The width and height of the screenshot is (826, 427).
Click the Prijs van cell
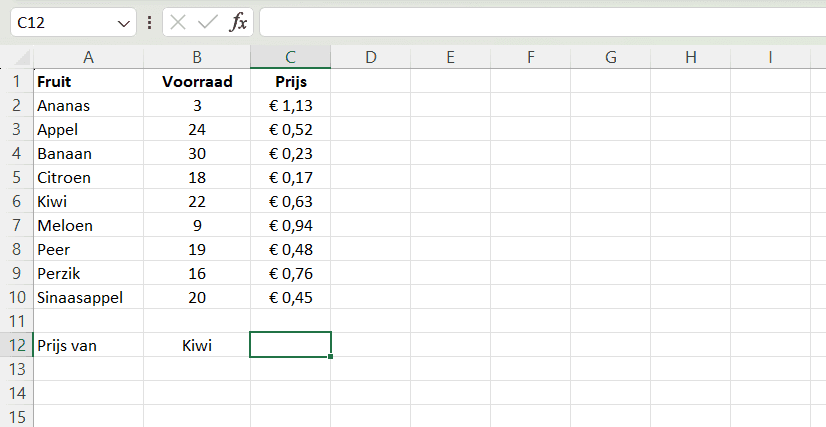pos(88,345)
